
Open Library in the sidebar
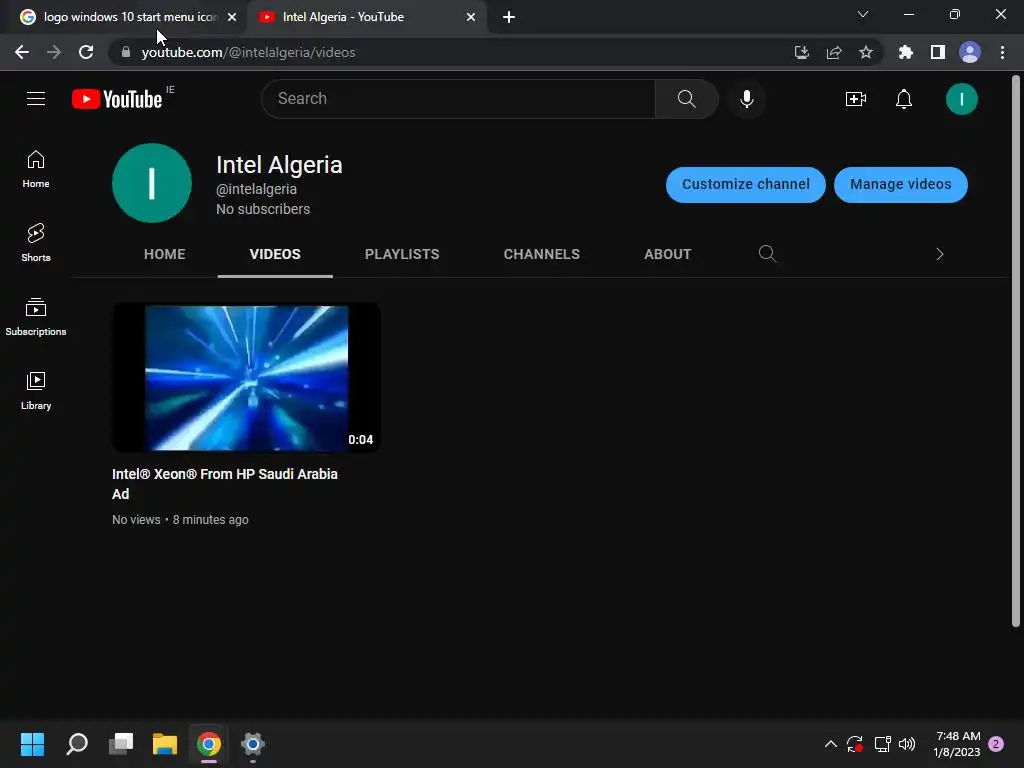coord(36,391)
